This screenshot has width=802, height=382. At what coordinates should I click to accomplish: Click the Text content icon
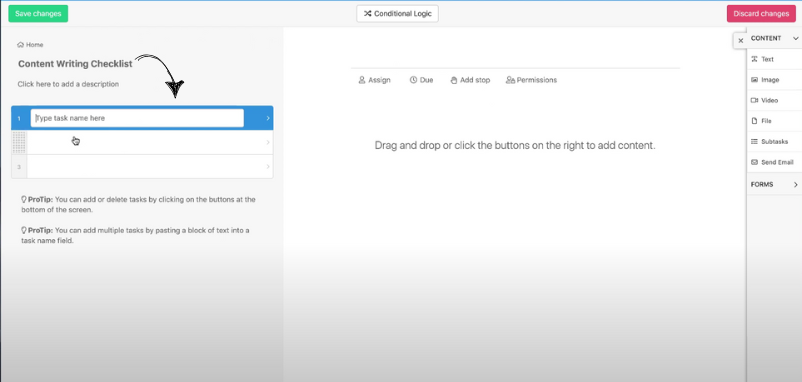pos(754,59)
